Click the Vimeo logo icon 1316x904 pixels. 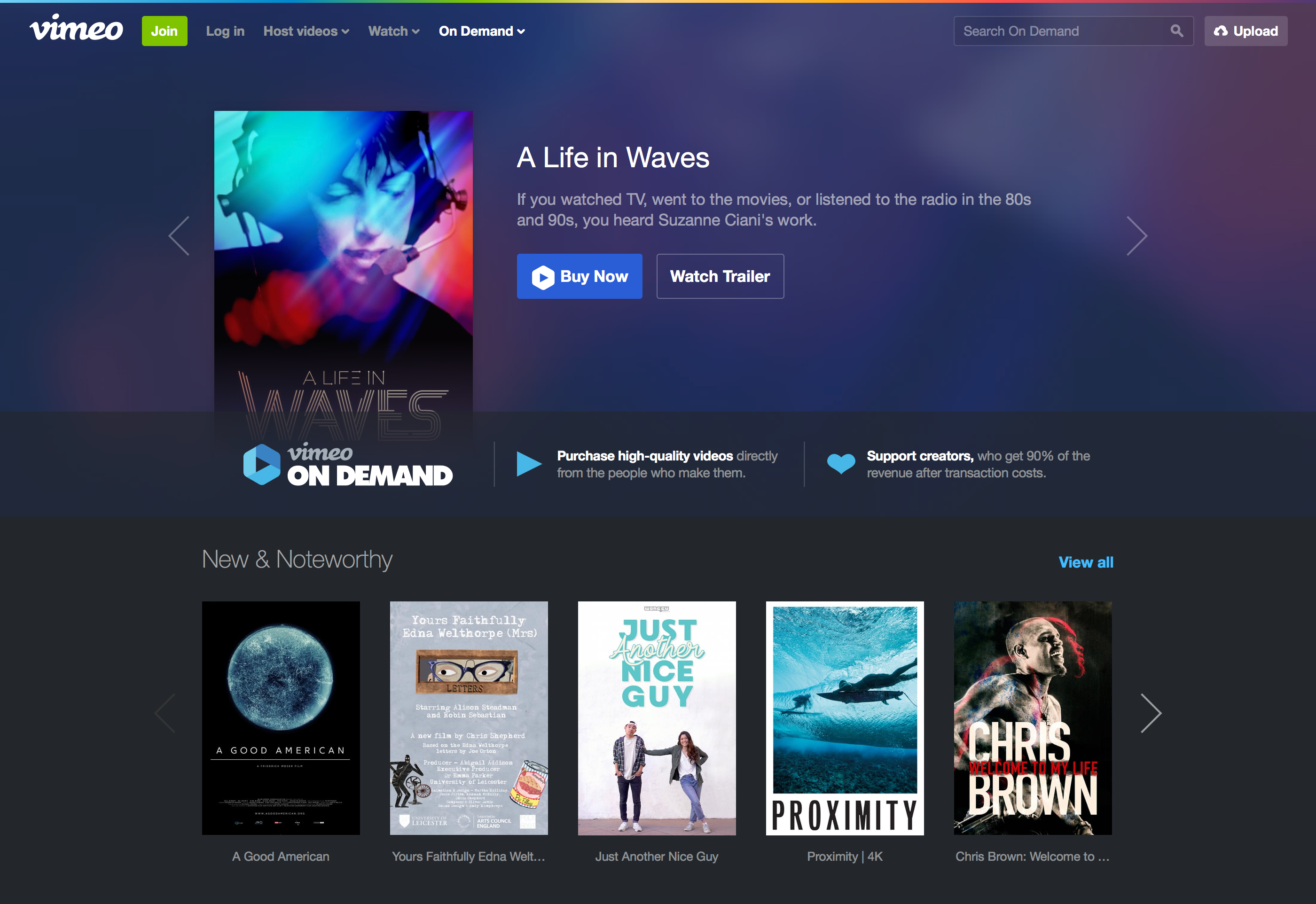75,30
